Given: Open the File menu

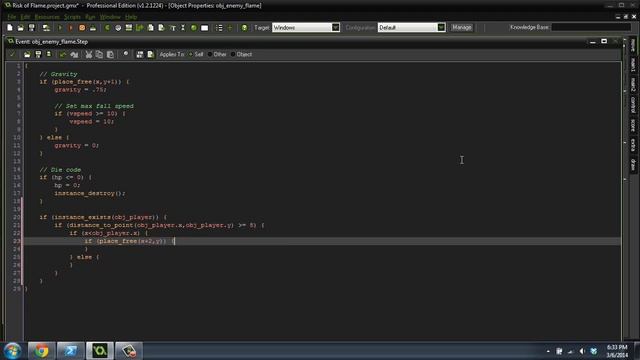Looking at the screenshot, I should coord(11,17).
